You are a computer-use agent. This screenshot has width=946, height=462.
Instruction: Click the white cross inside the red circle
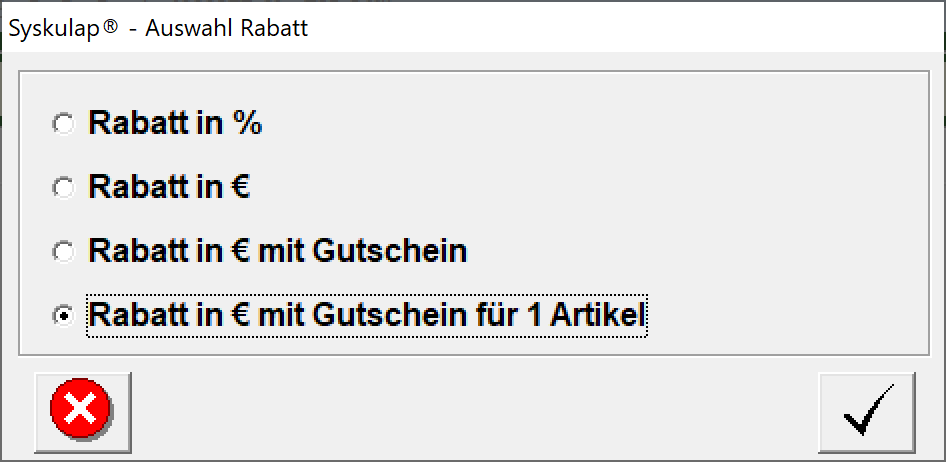pyautogui.click(x=80, y=408)
